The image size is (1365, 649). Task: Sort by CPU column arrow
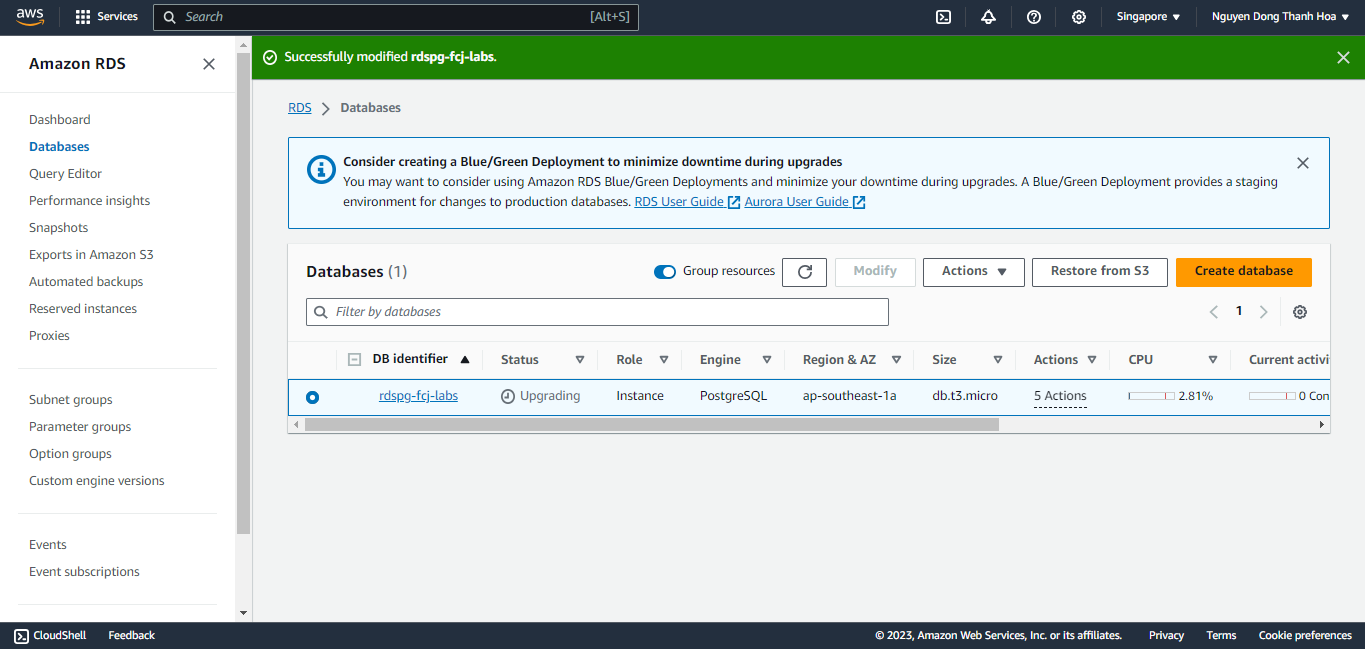1213,360
